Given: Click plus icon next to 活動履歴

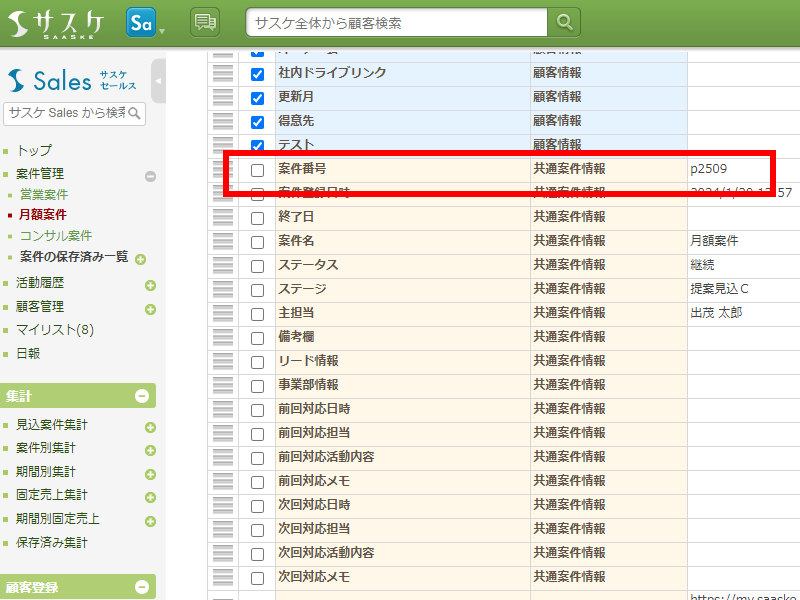Looking at the screenshot, I should tap(150, 284).
